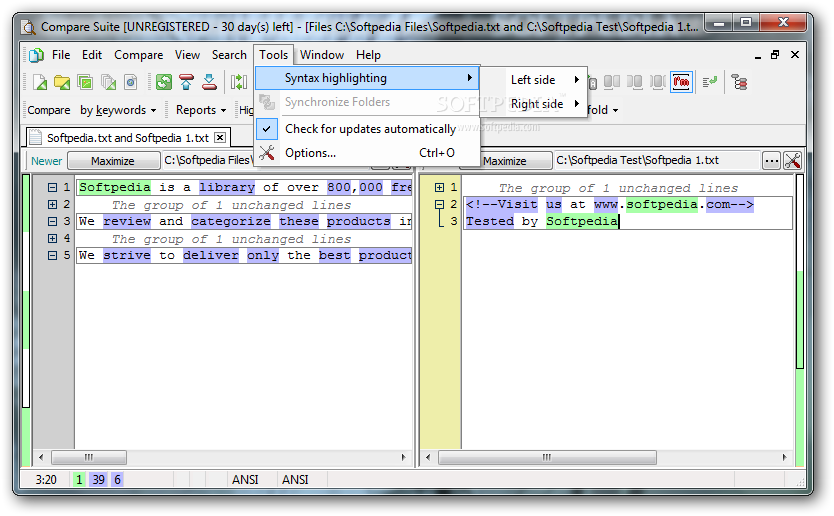Open the 'by keywords' dropdown
Image resolution: width=834 pixels, height=516 pixels.
click(118, 110)
